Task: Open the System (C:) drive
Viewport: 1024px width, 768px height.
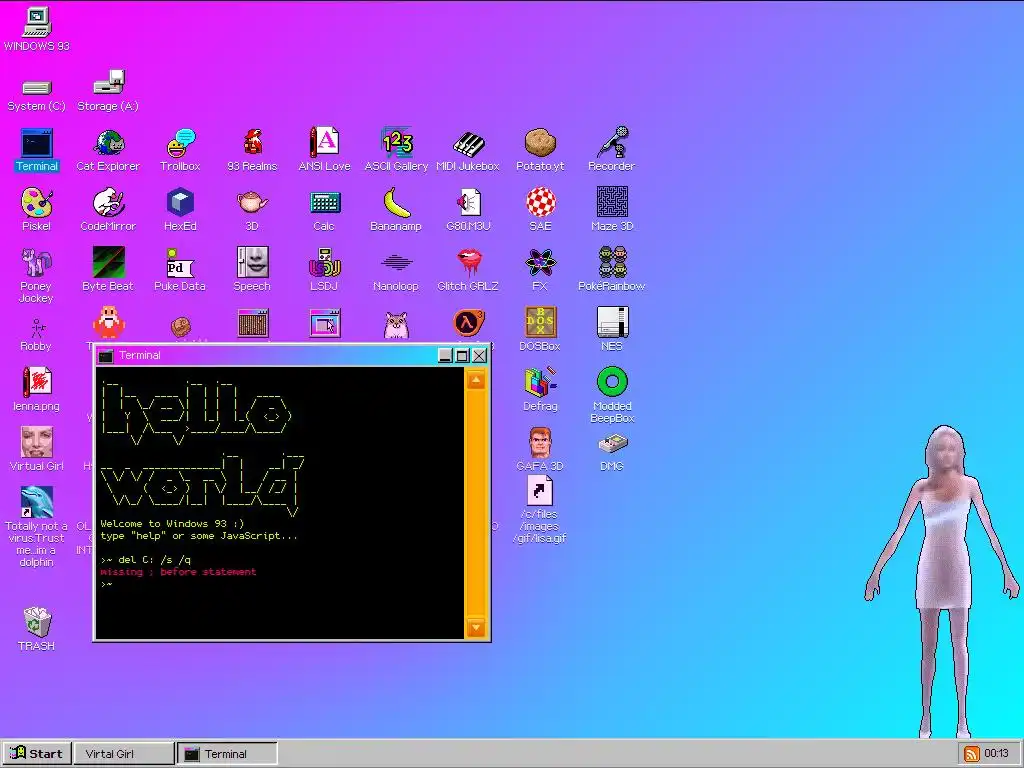Action: (37, 94)
